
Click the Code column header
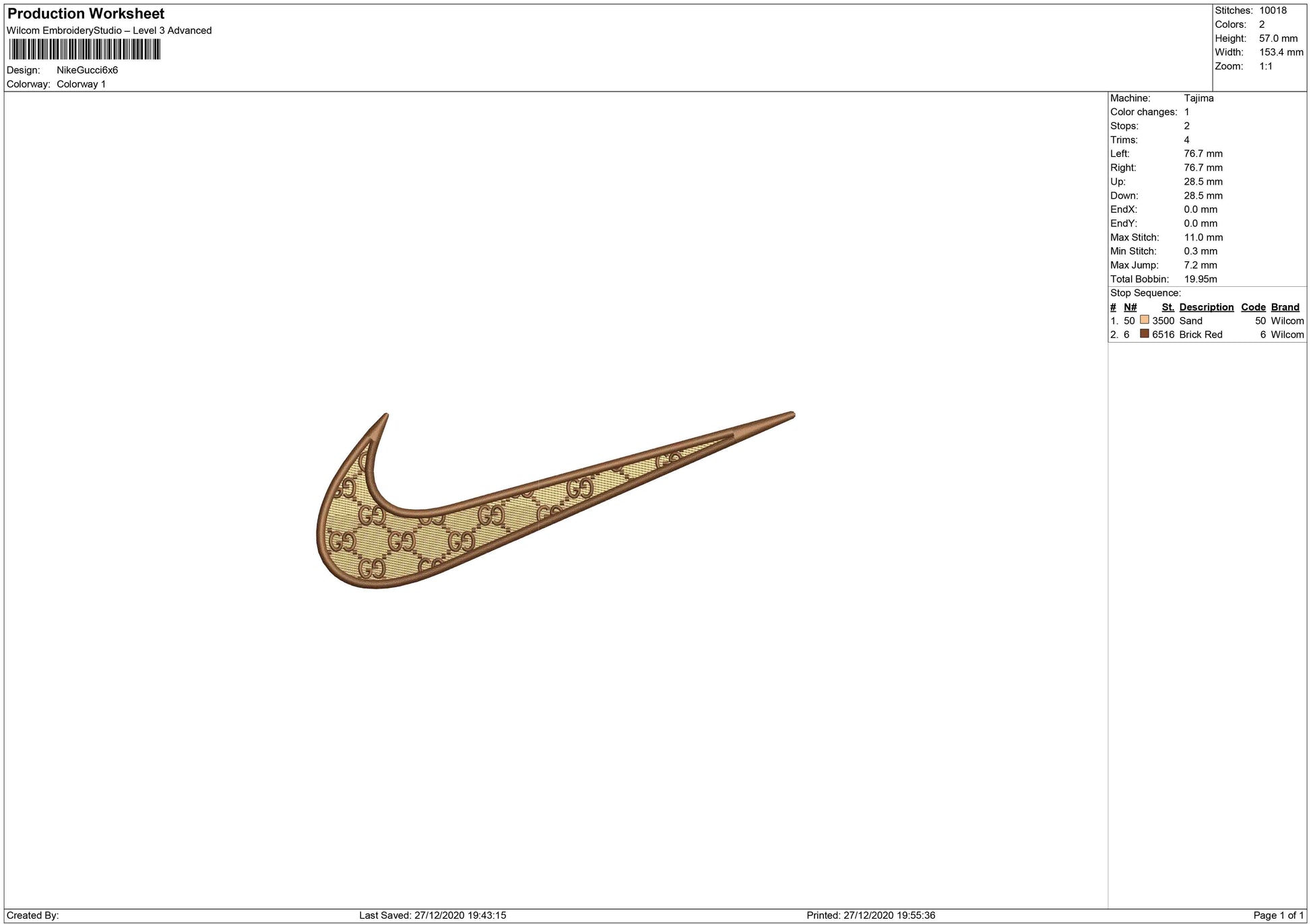(x=1253, y=307)
